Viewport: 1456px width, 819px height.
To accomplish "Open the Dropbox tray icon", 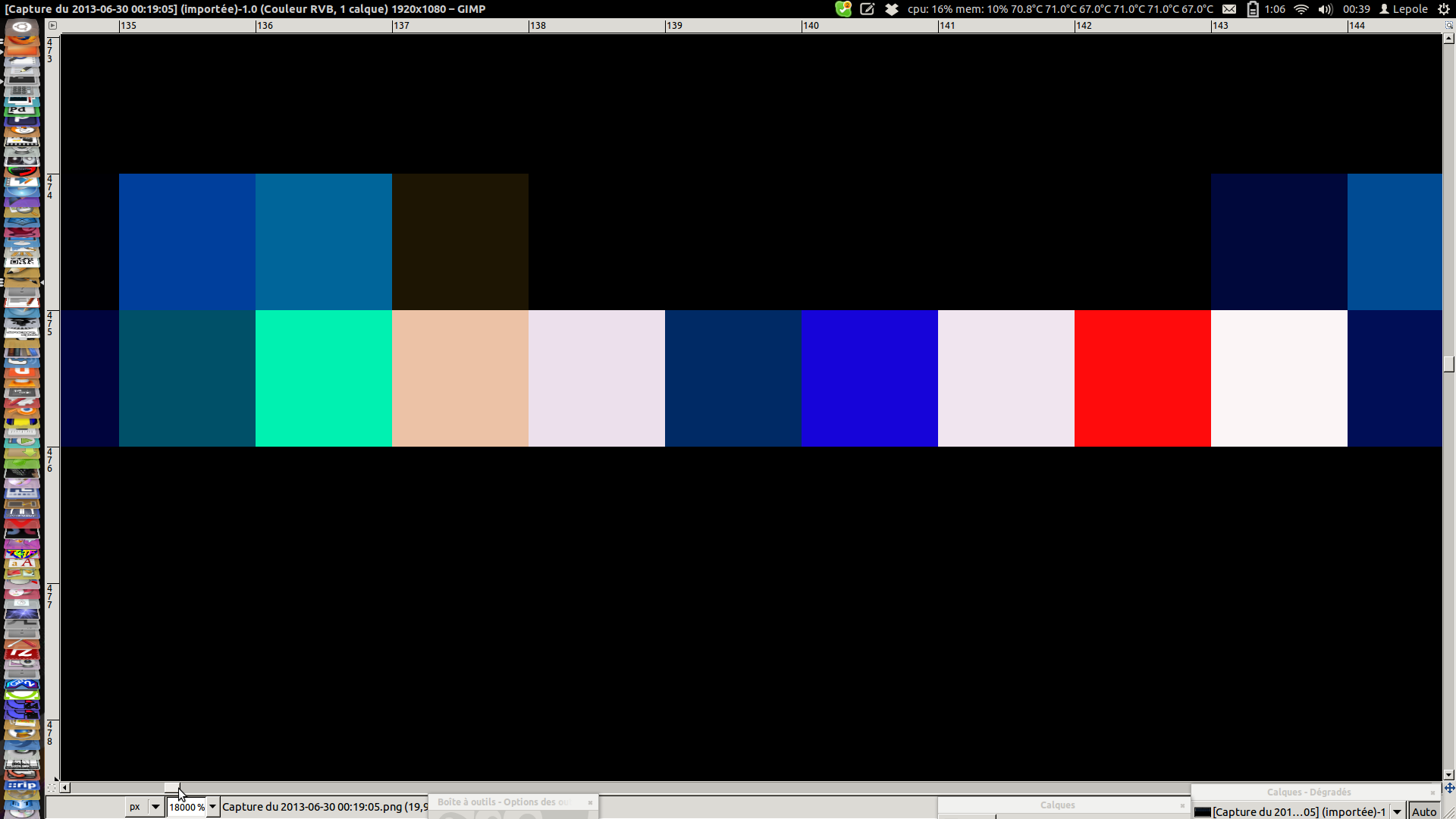I will 892,9.
